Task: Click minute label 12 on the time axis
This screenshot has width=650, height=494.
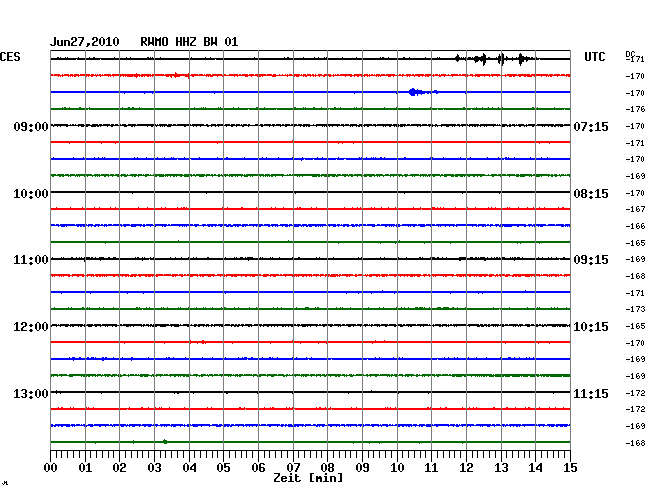Action: [466, 468]
